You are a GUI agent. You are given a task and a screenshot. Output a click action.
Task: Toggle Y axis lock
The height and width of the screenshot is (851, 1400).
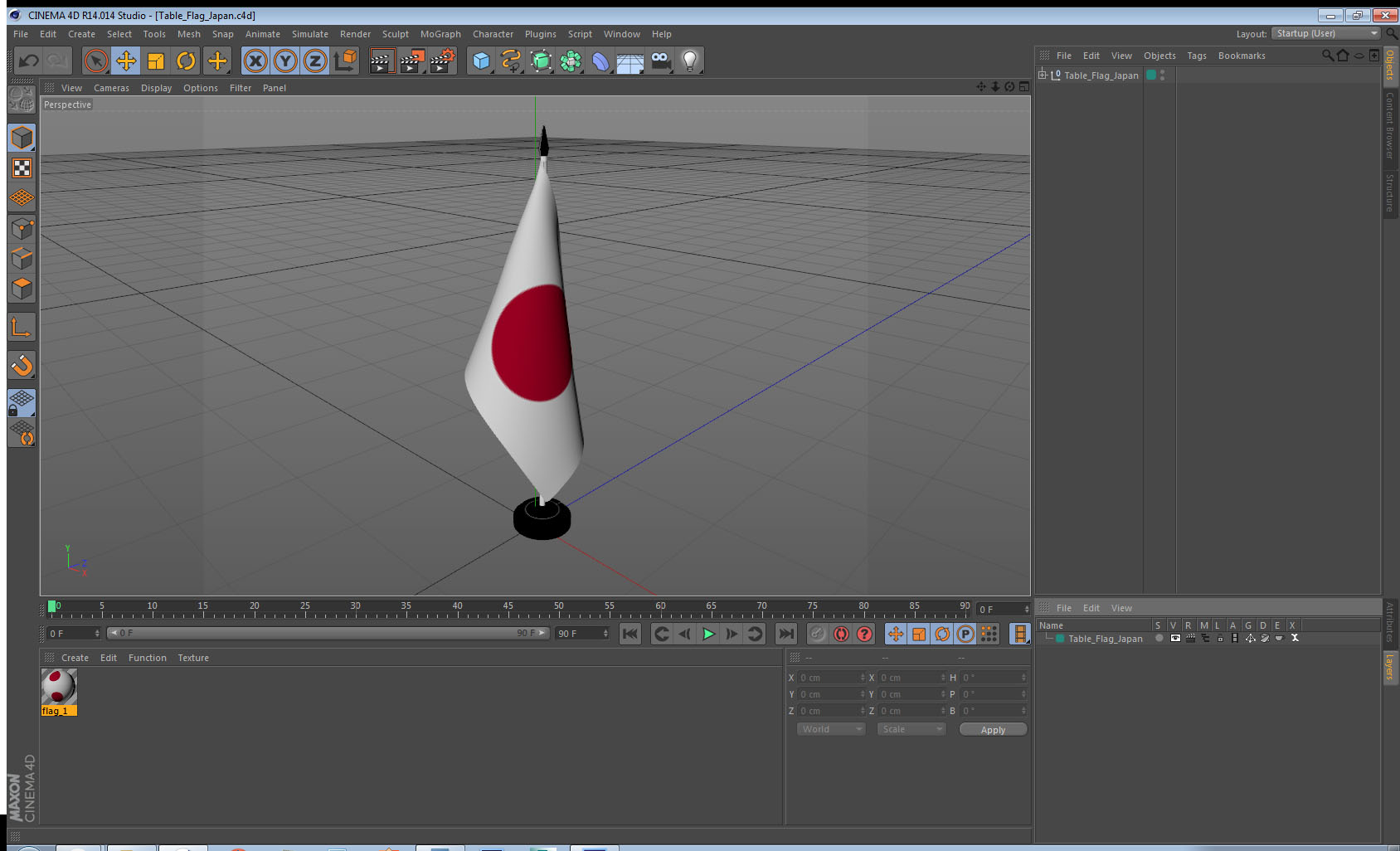(285, 61)
